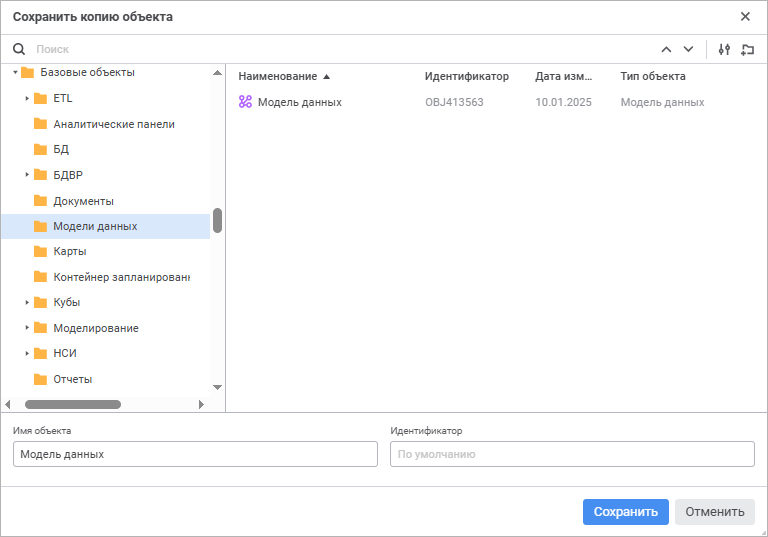Click the tree horizontal scrollbar thumb
The image size is (768, 537).
click(72, 404)
